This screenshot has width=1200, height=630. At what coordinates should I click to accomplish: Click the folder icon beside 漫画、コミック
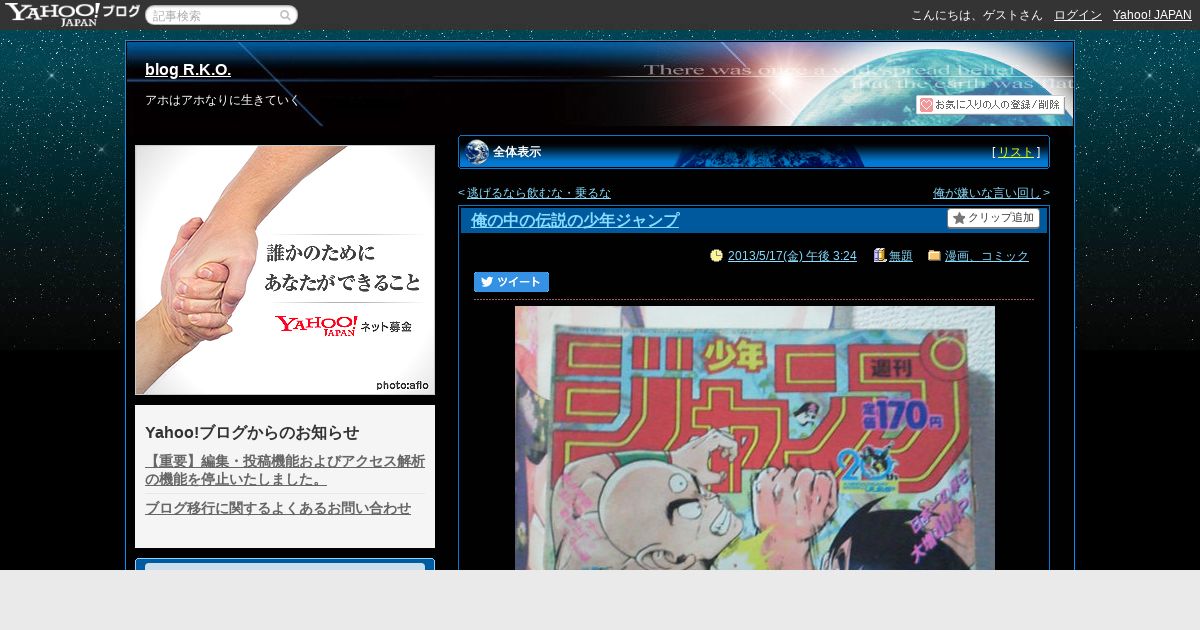(934, 256)
